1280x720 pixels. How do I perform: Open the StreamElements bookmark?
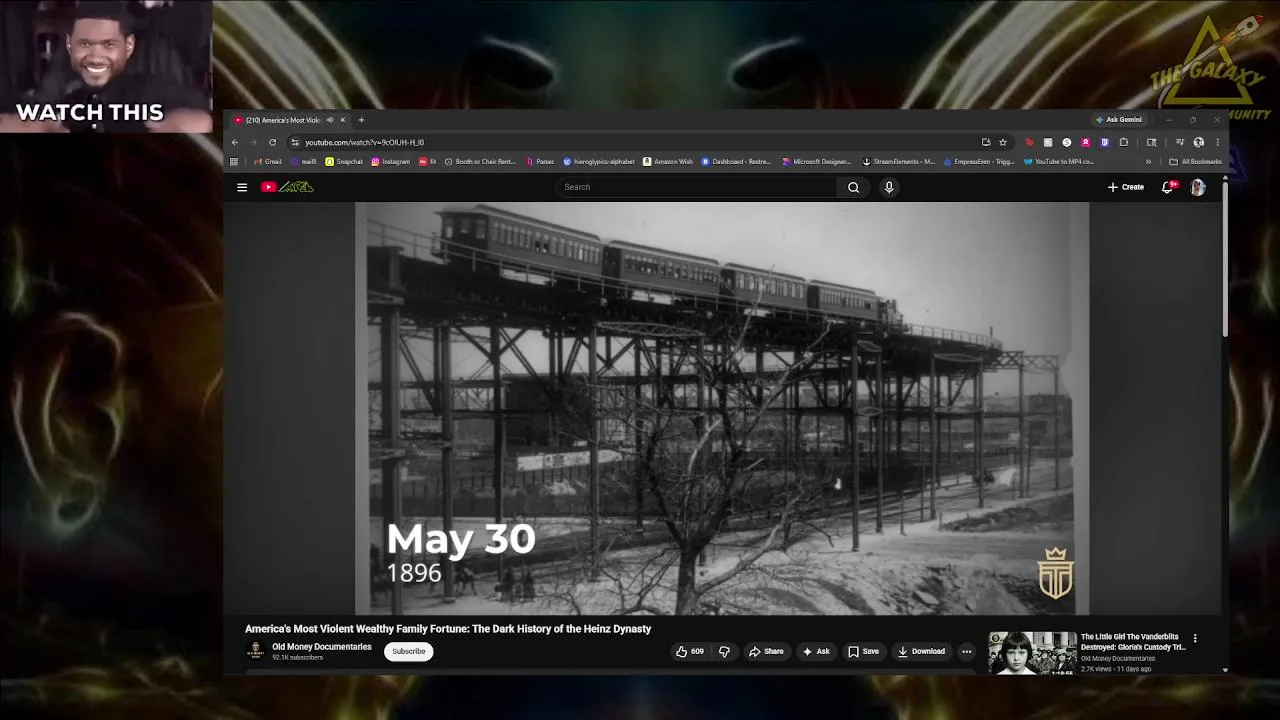tap(898, 162)
